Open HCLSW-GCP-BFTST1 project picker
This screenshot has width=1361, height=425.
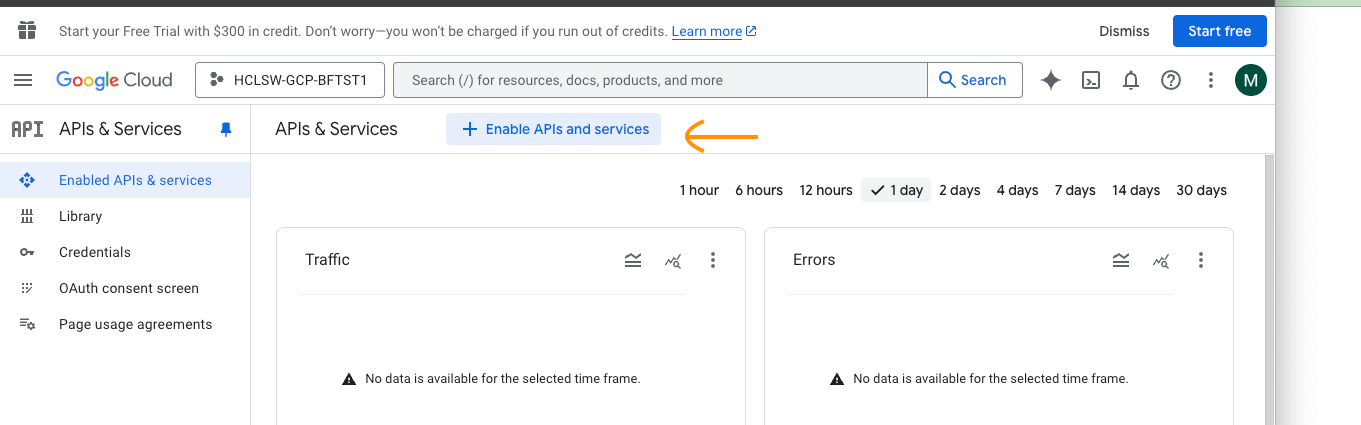[290, 80]
